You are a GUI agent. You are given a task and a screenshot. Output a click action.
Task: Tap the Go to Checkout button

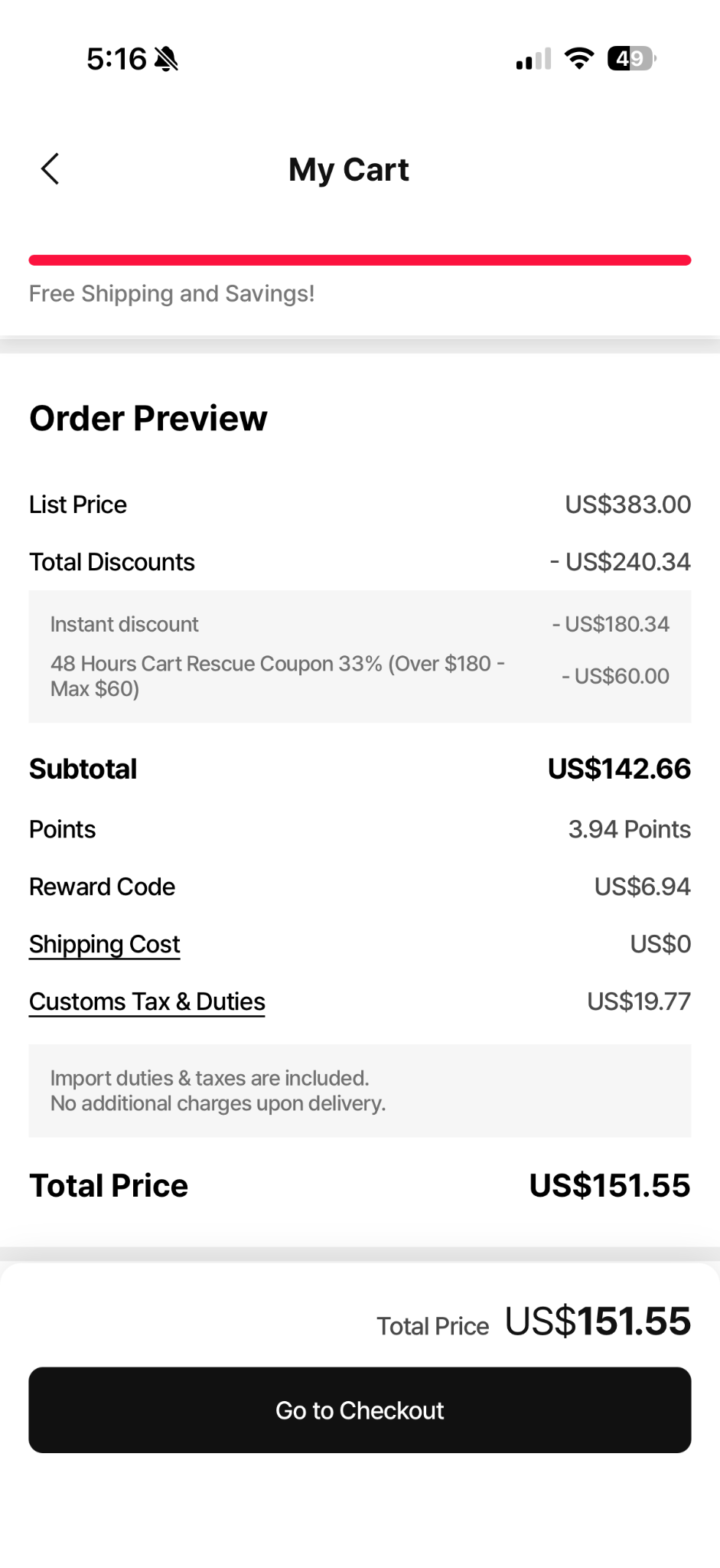[360, 1410]
